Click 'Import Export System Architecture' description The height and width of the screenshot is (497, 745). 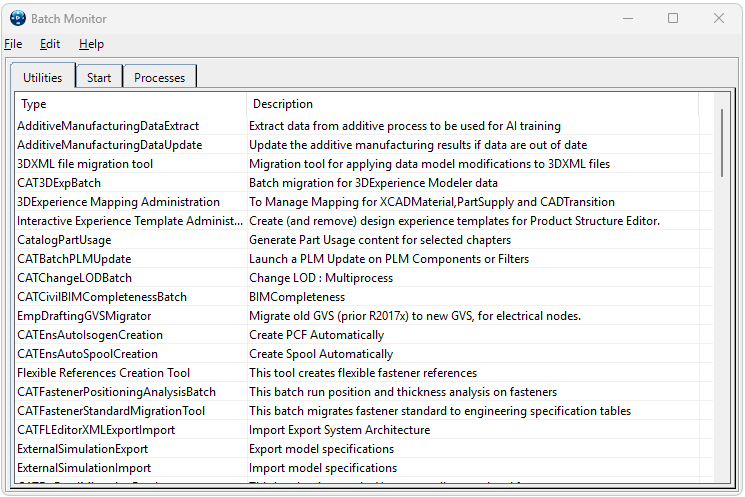(x=340, y=430)
